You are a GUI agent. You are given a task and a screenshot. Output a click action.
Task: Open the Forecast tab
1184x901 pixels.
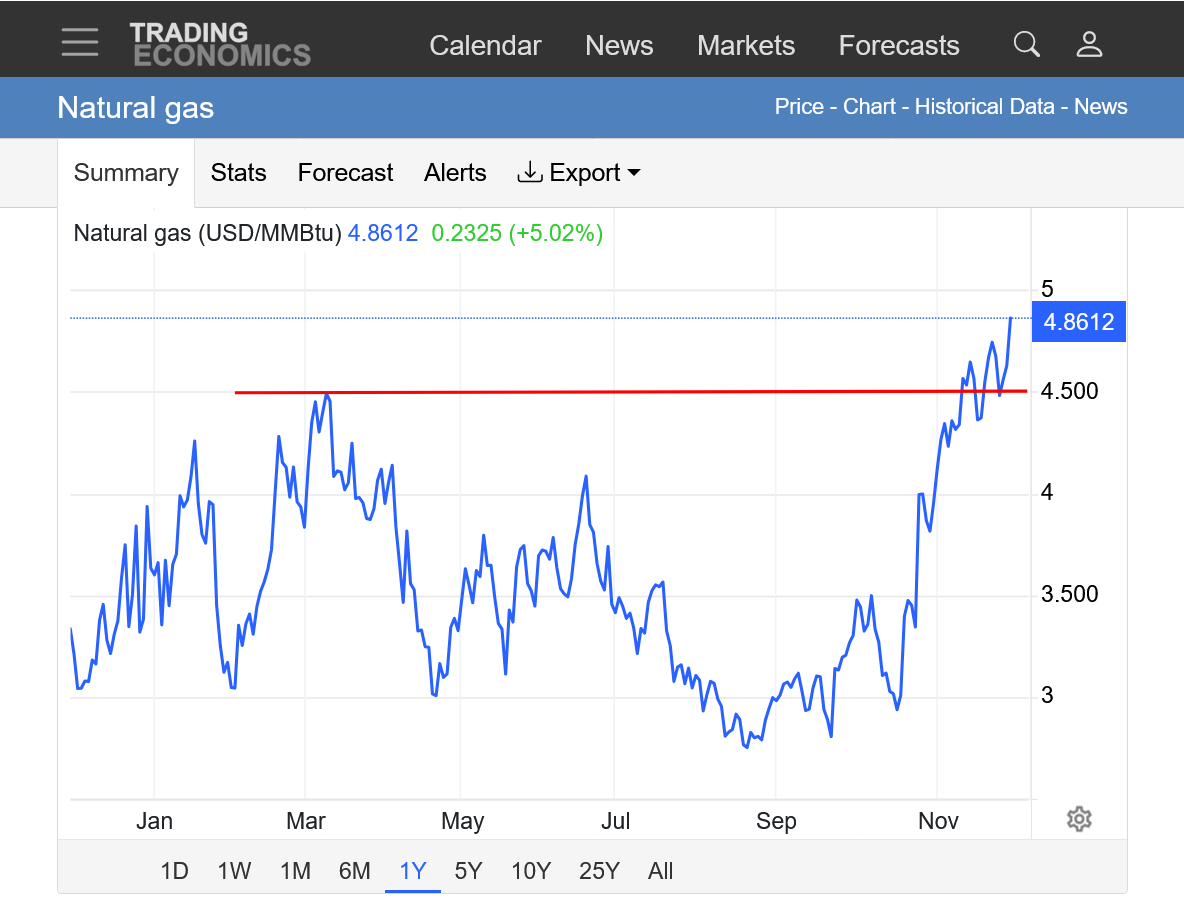coord(345,173)
